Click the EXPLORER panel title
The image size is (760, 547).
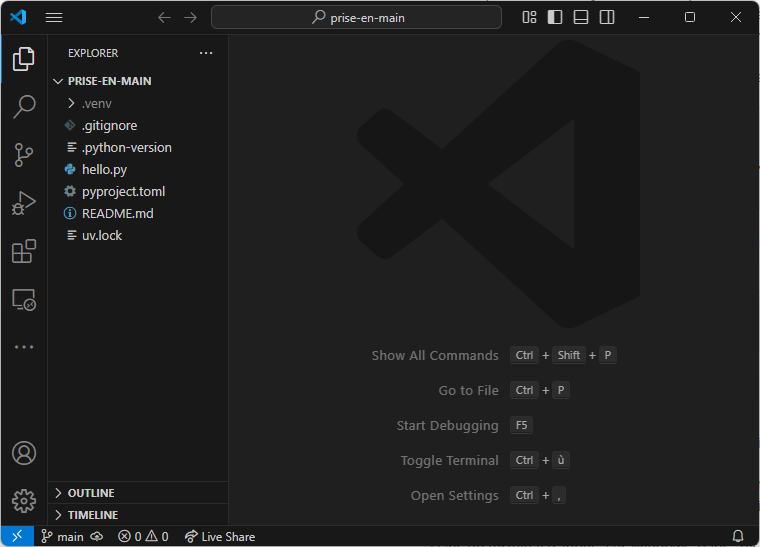[x=93, y=53]
